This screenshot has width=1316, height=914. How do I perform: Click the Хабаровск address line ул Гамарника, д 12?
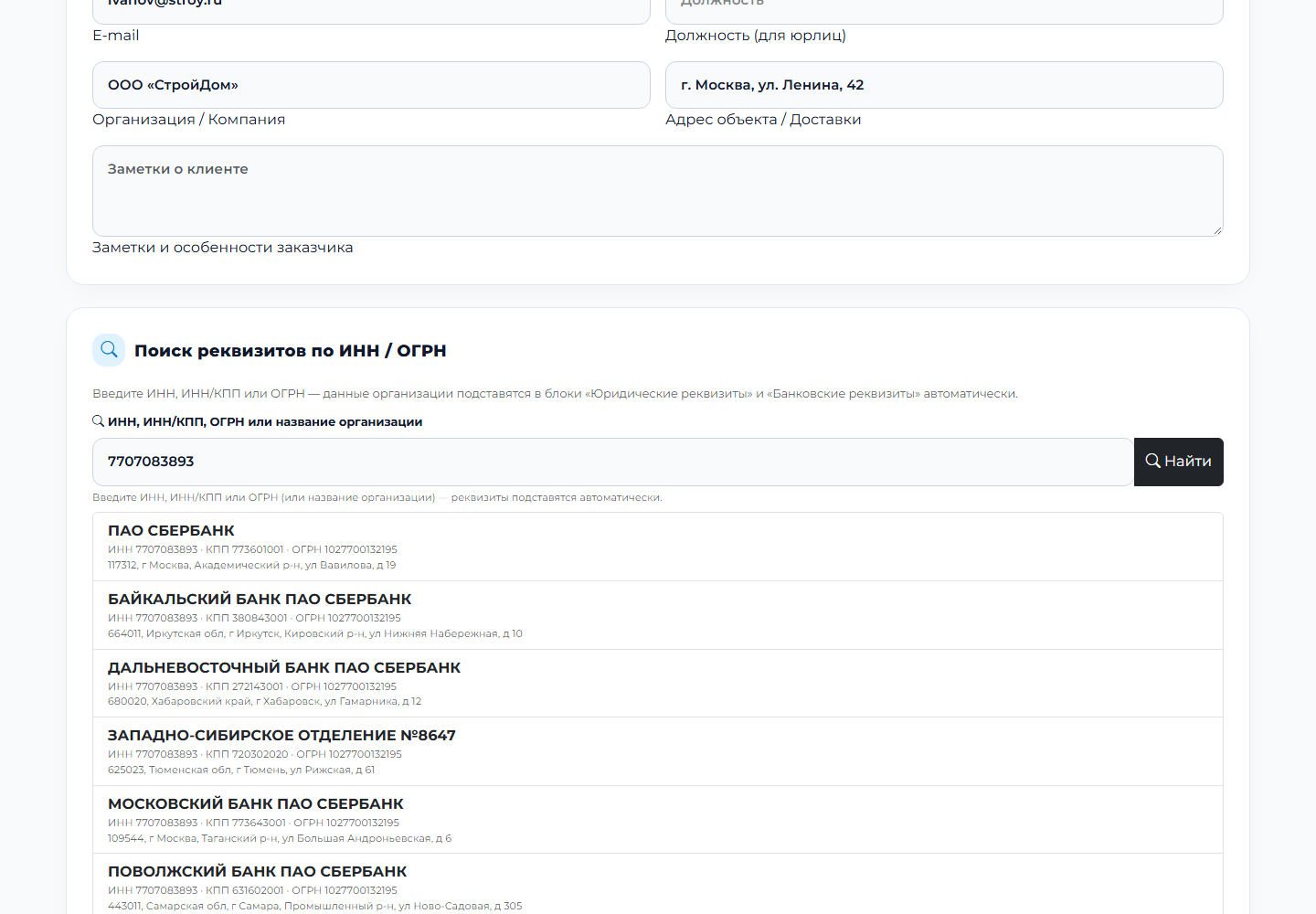265,701
